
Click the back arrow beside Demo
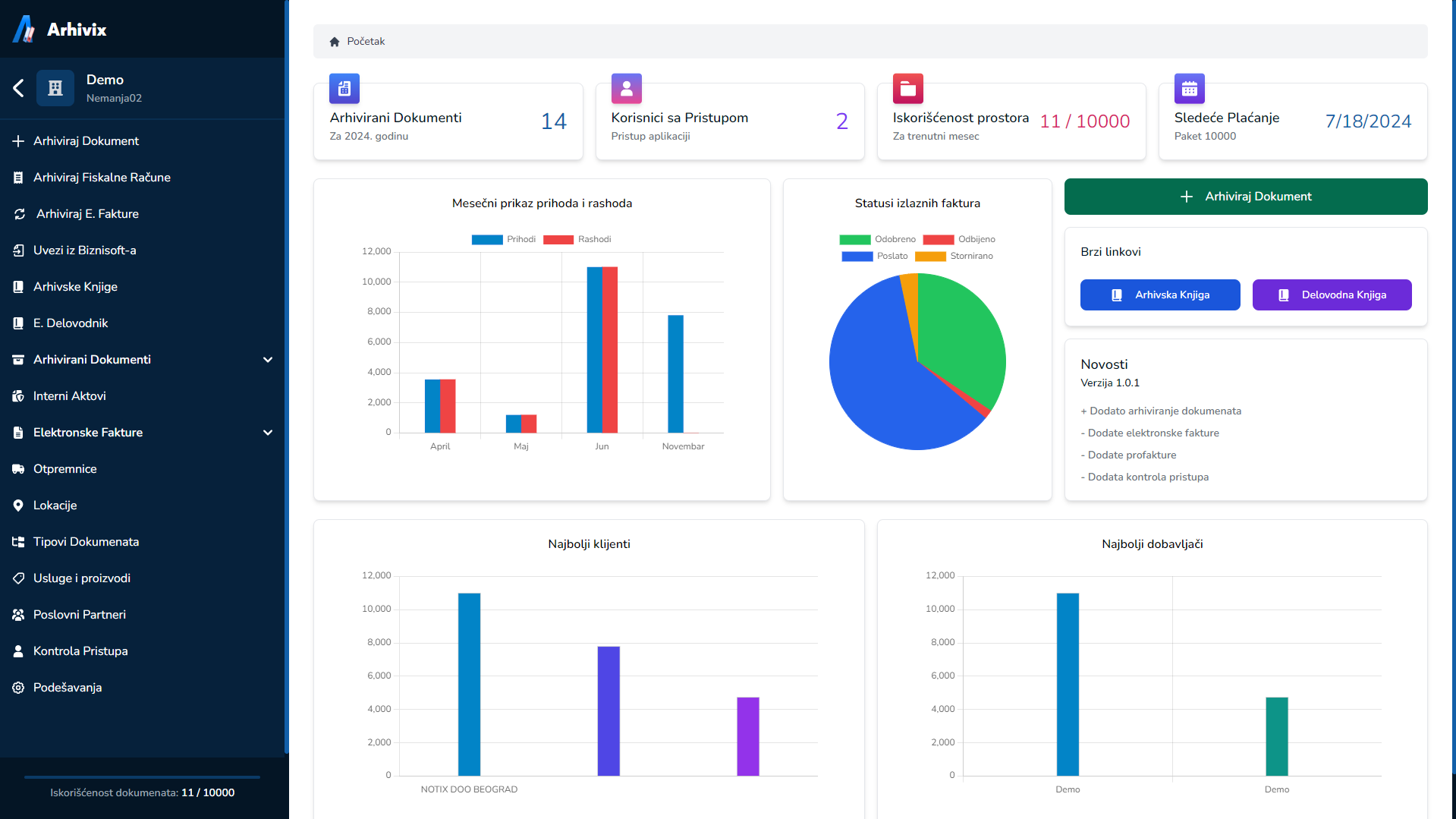pyautogui.click(x=19, y=88)
